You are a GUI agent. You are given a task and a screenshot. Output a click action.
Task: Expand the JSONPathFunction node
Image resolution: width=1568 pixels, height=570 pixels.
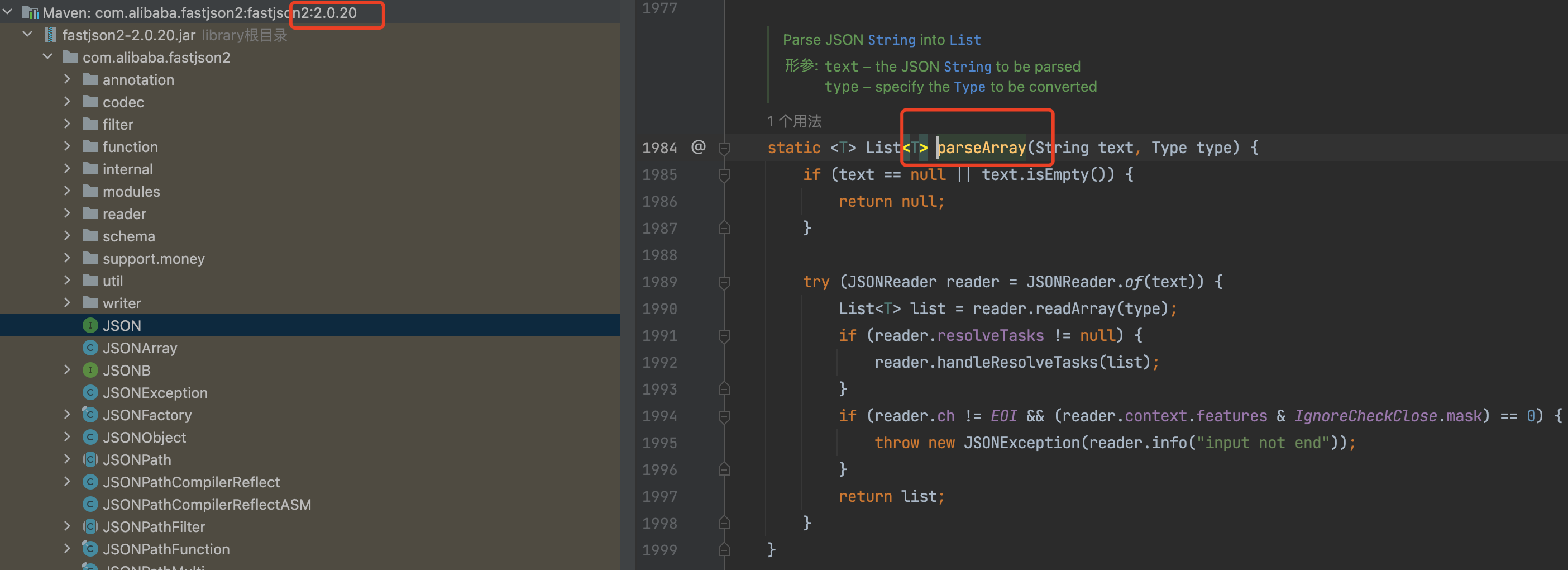(x=68, y=549)
